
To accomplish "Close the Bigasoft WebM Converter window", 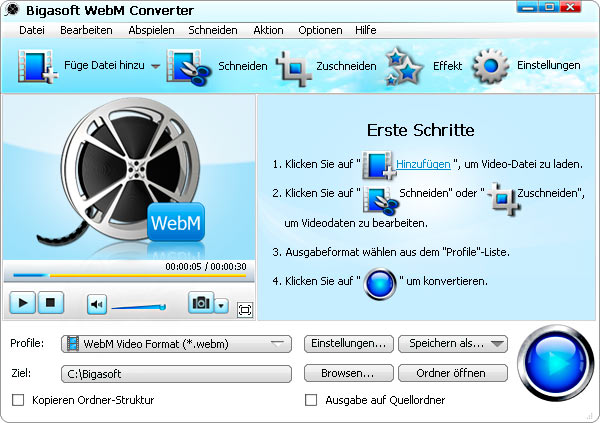I will 571,7.
